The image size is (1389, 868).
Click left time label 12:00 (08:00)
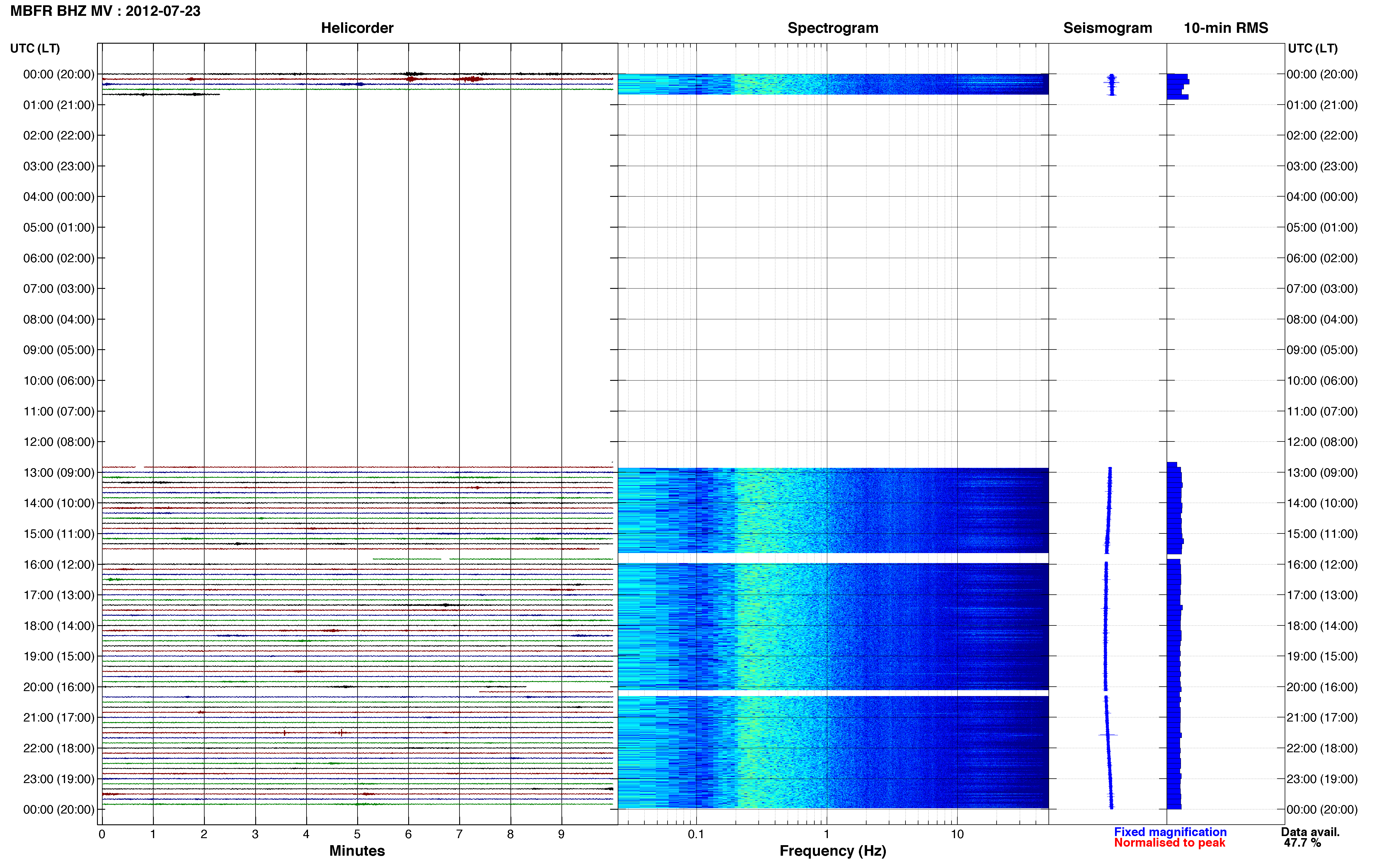coord(59,442)
